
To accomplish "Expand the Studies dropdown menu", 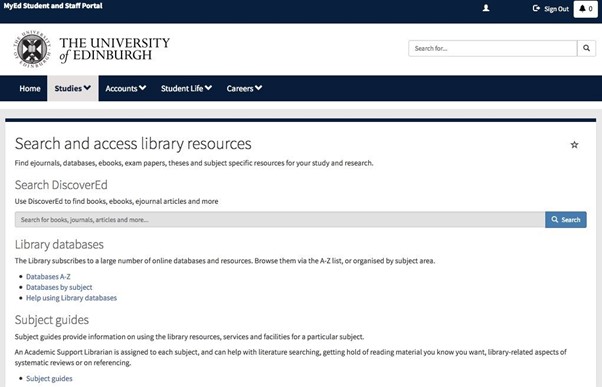I will [x=73, y=88].
